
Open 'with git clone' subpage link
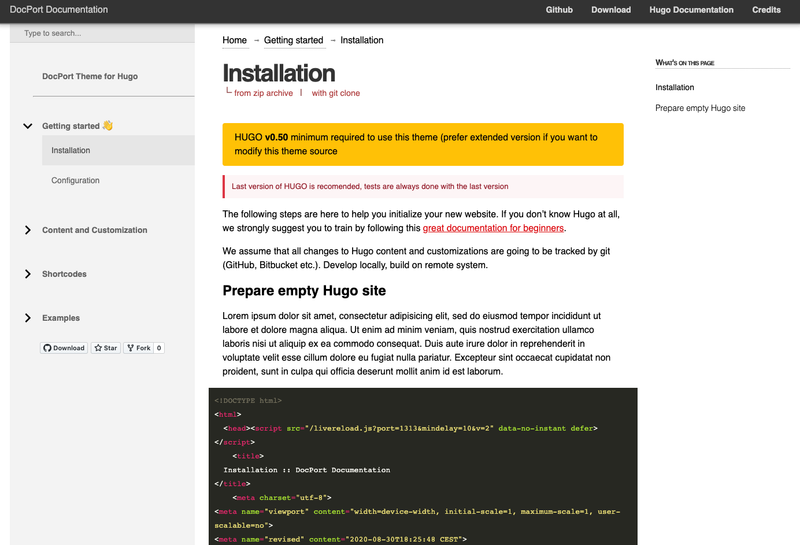(x=336, y=93)
